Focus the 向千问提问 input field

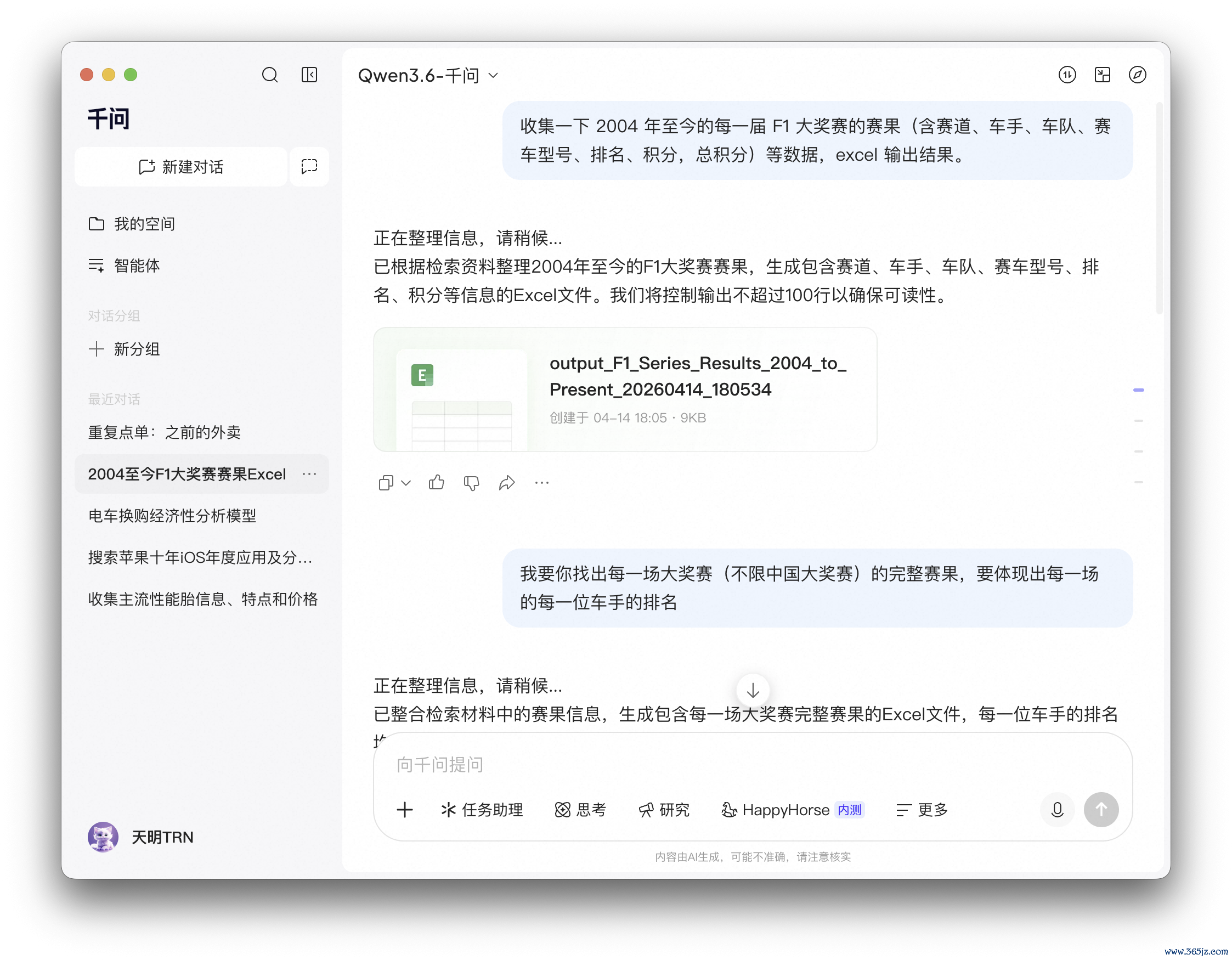(x=753, y=765)
